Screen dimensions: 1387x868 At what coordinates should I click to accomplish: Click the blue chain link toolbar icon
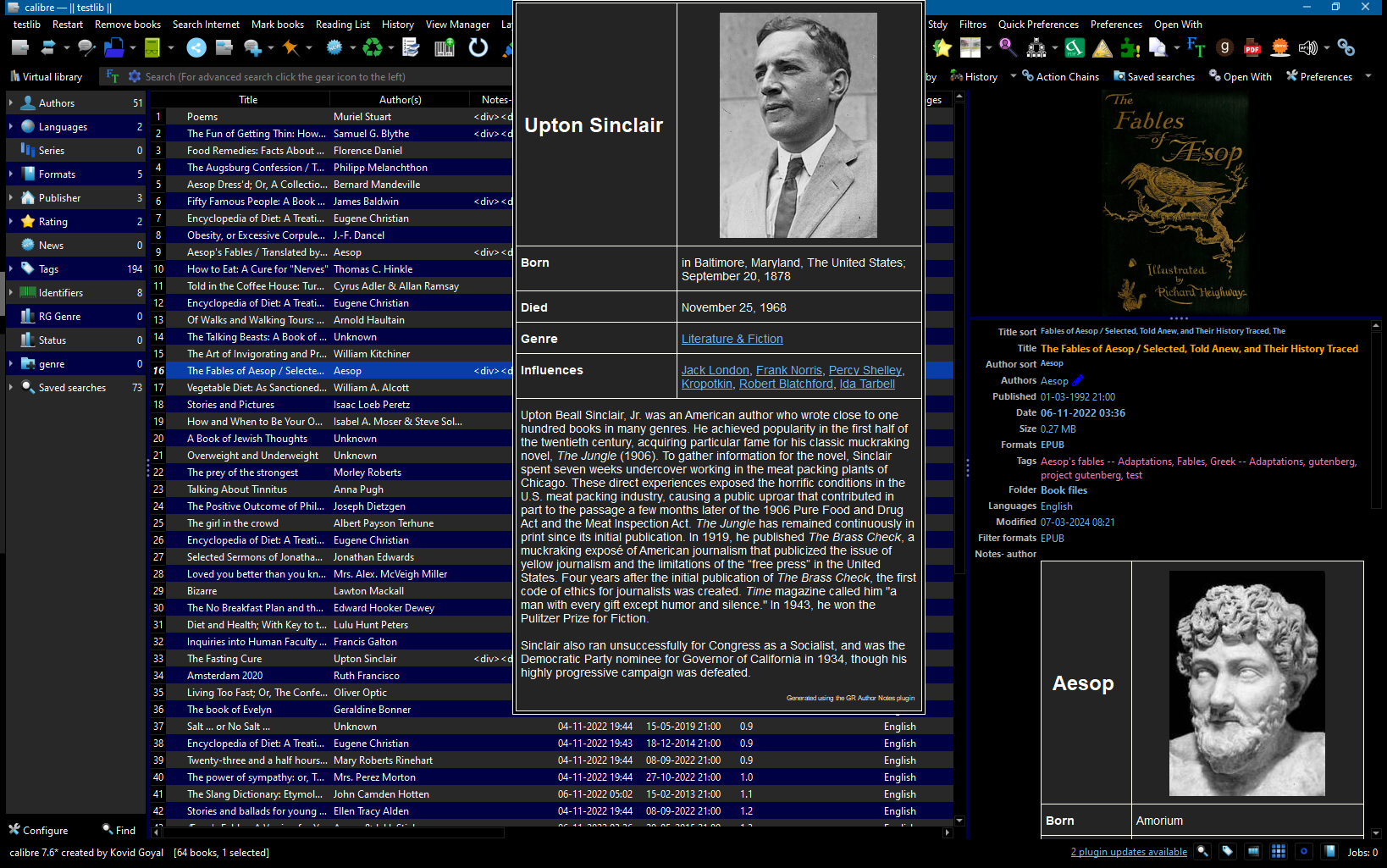tap(1346, 48)
